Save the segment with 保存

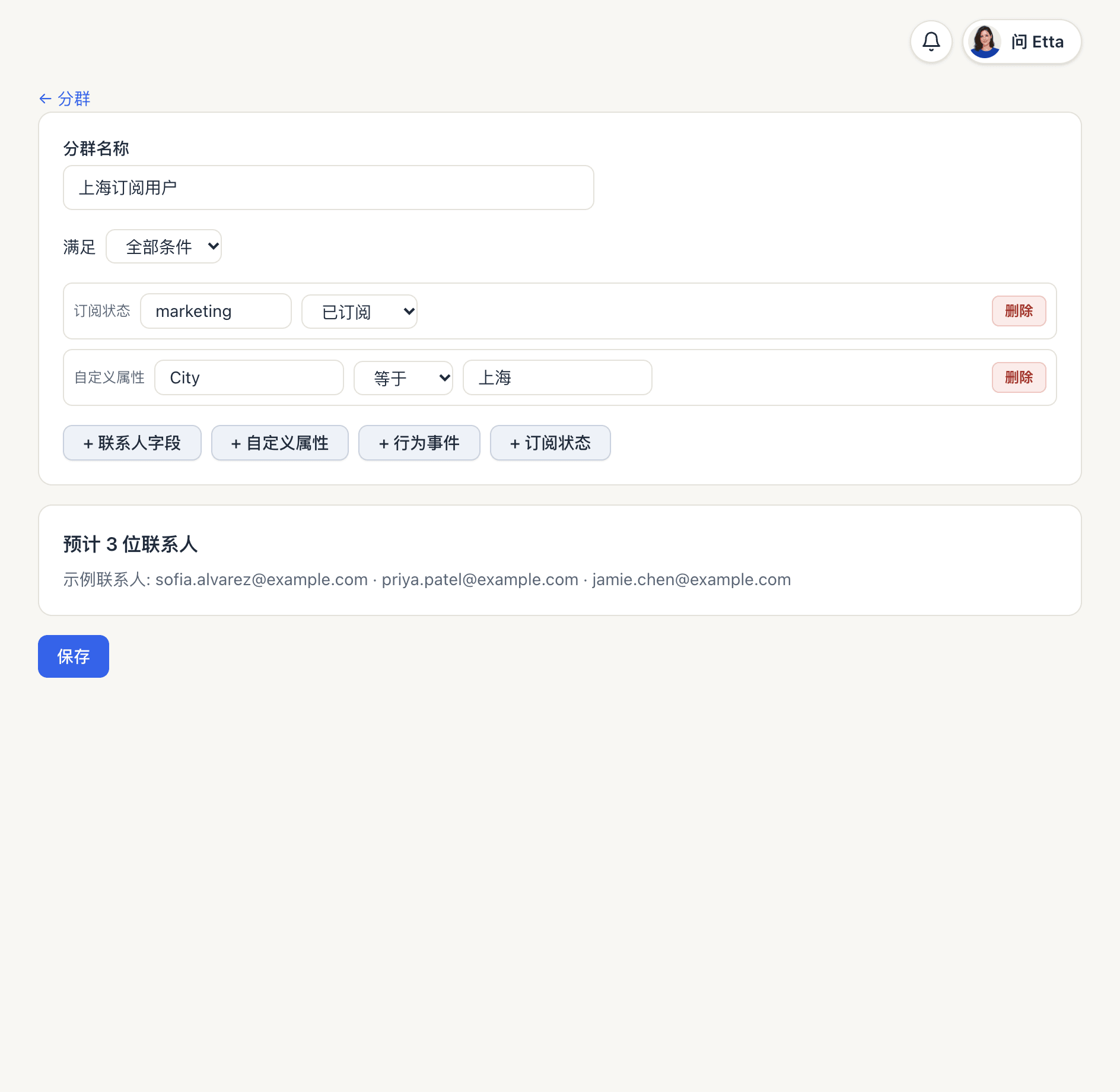point(74,656)
